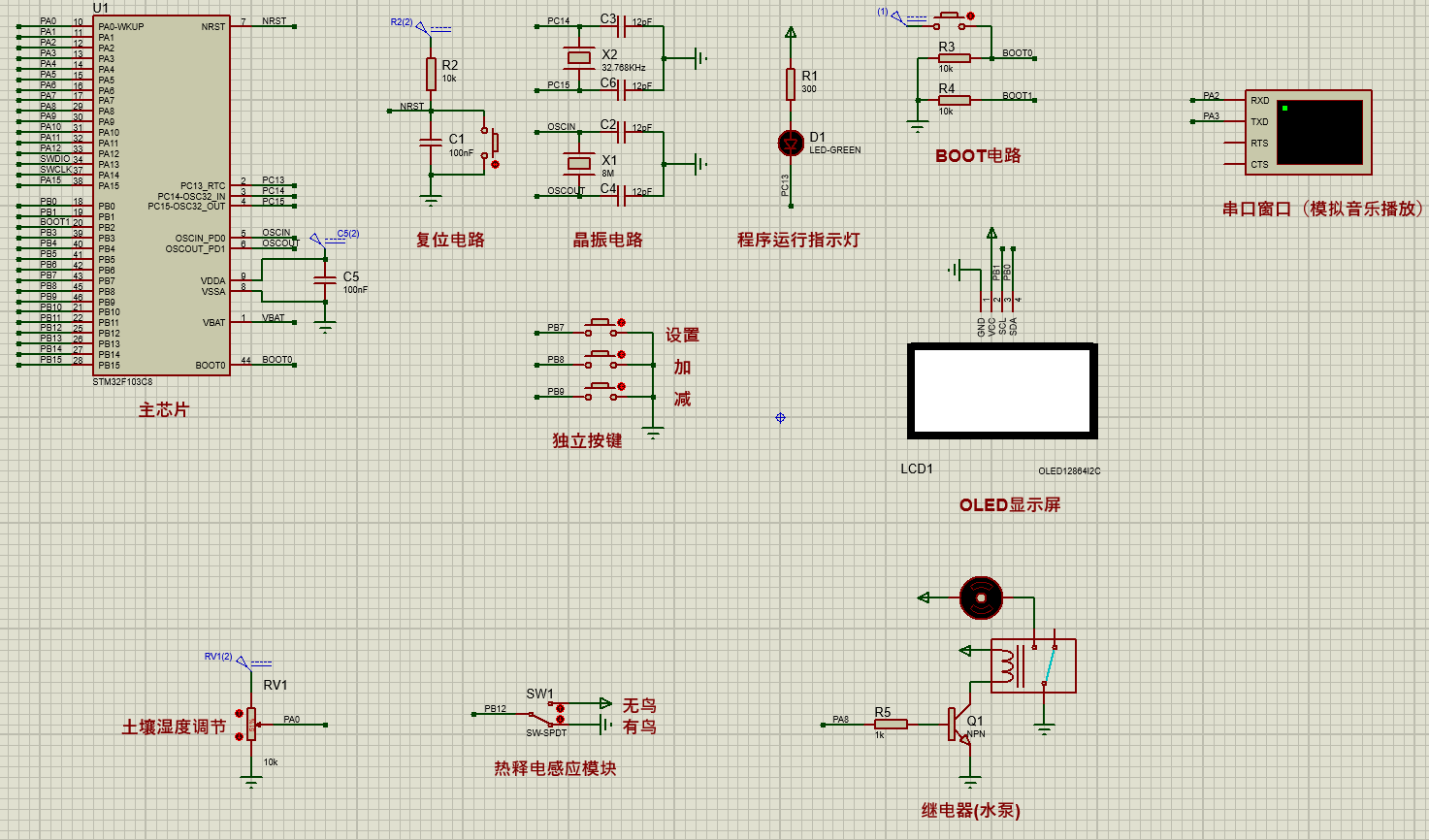
Task: Click the 复位电路 label
Action: pyautogui.click(x=450, y=240)
